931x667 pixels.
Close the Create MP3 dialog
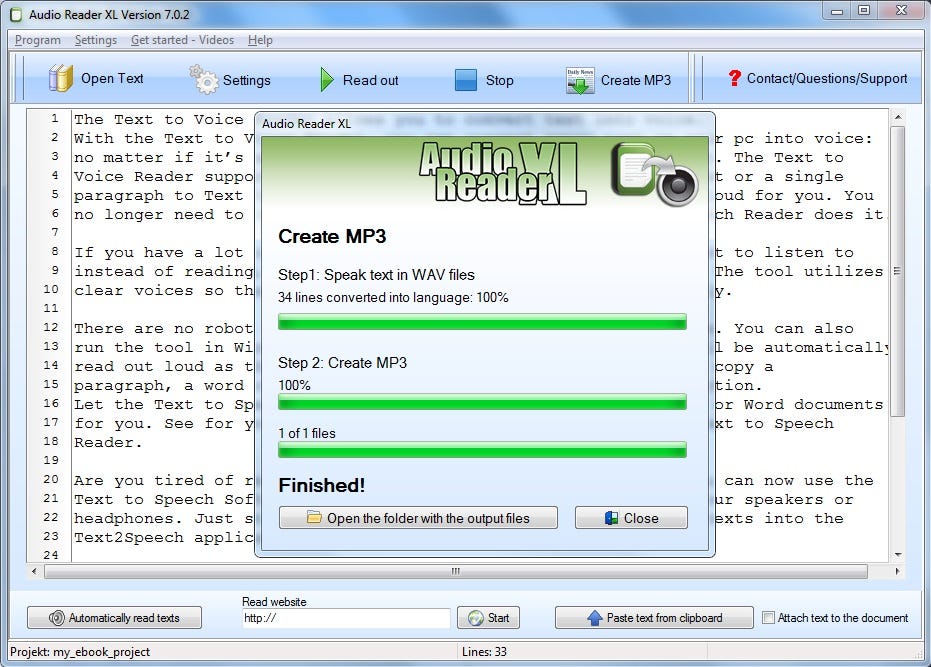click(631, 517)
